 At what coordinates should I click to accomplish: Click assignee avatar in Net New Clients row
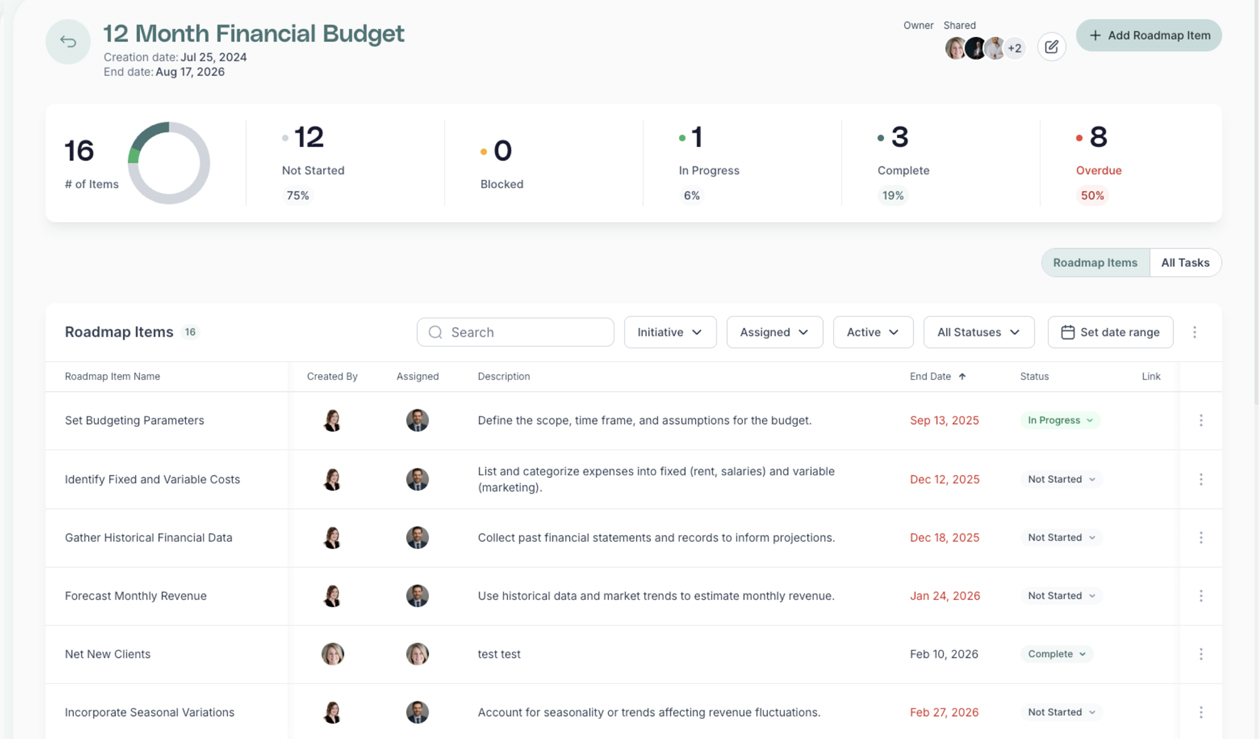[x=418, y=654]
